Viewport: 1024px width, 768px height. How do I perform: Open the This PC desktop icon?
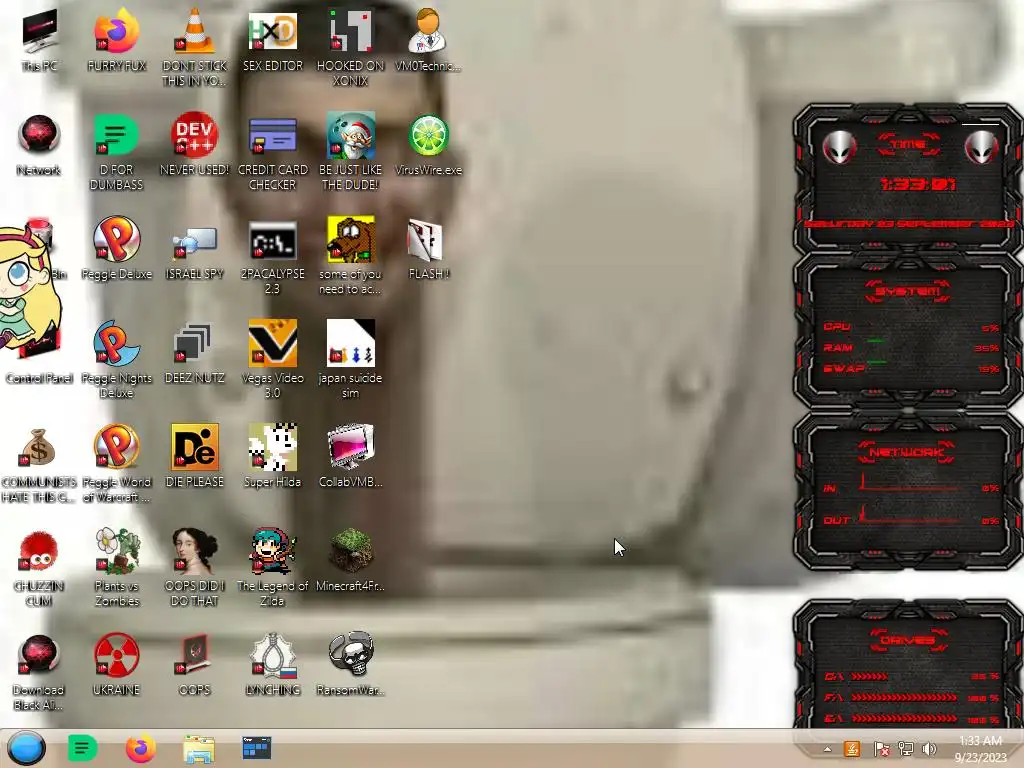[x=39, y=39]
